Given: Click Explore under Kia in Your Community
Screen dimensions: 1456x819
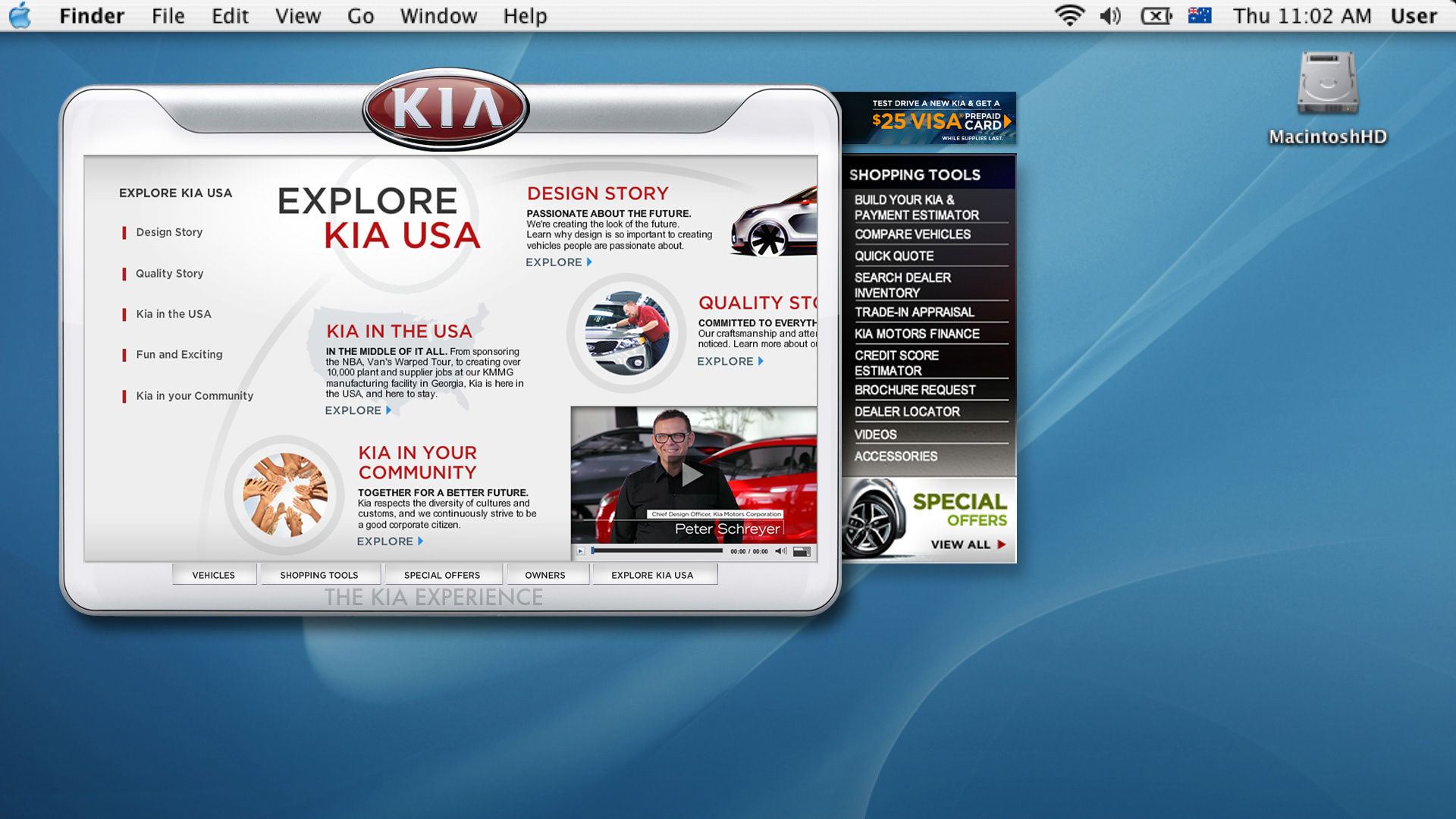Looking at the screenshot, I should (x=385, y=541).
